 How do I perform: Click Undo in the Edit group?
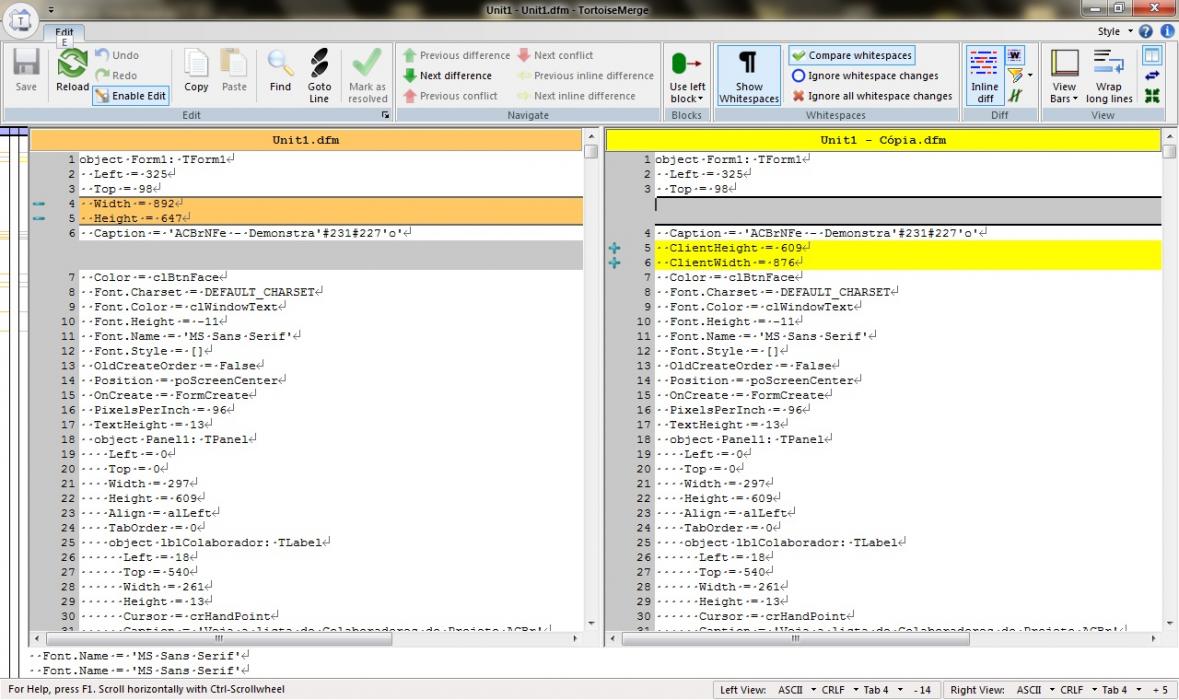[x=117, y=55]
